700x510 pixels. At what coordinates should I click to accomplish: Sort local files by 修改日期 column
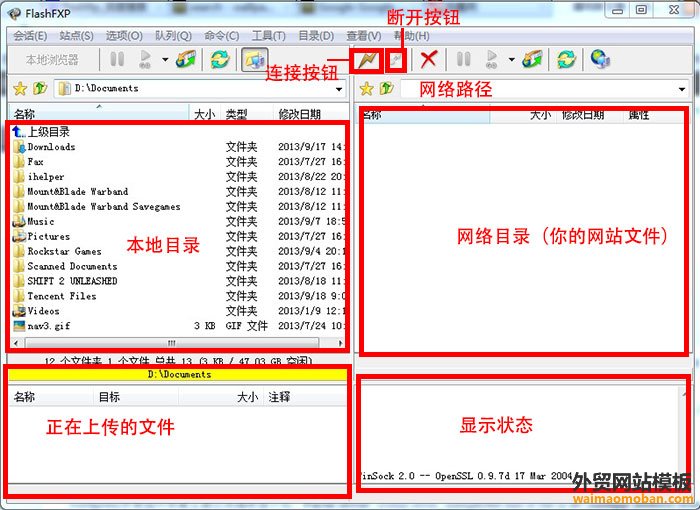click(x=310, y=113)
